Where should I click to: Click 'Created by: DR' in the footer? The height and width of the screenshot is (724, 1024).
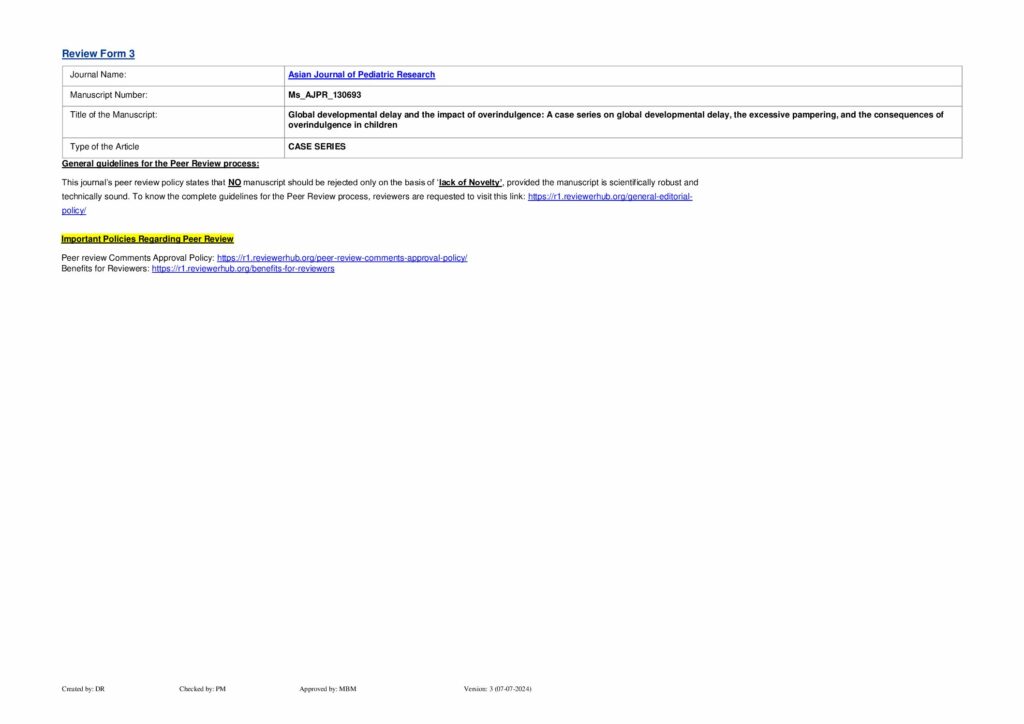[83, 689]
